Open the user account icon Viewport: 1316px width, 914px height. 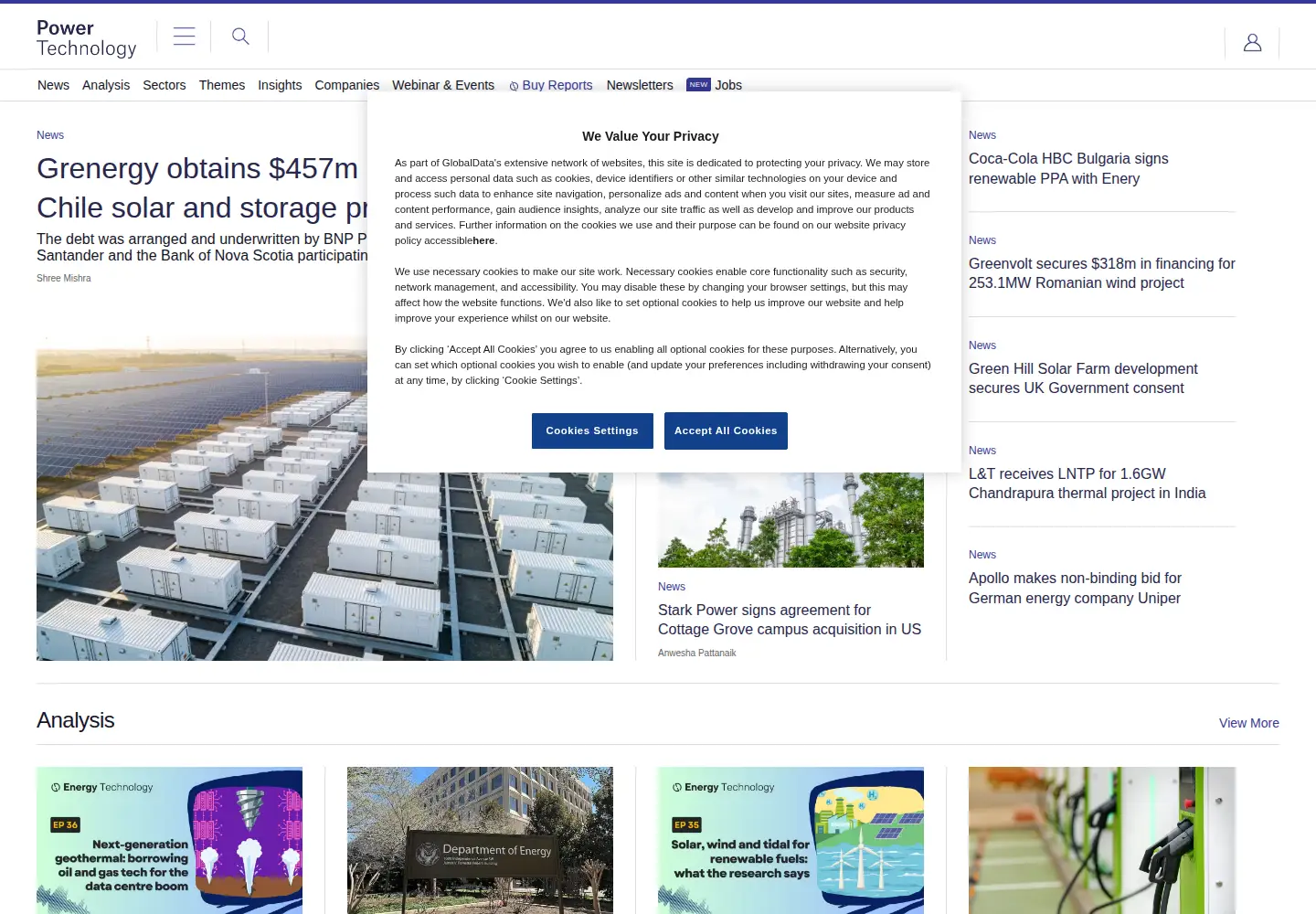(x=1252, y=42)
